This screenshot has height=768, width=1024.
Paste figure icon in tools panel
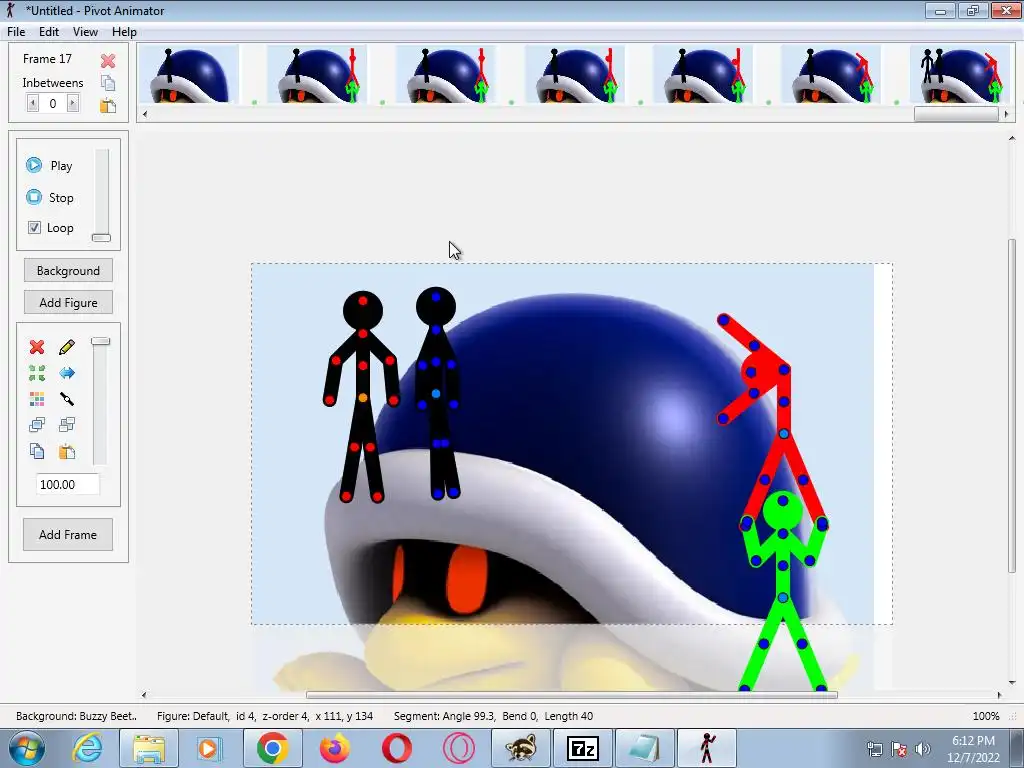(x=67, y=451)
